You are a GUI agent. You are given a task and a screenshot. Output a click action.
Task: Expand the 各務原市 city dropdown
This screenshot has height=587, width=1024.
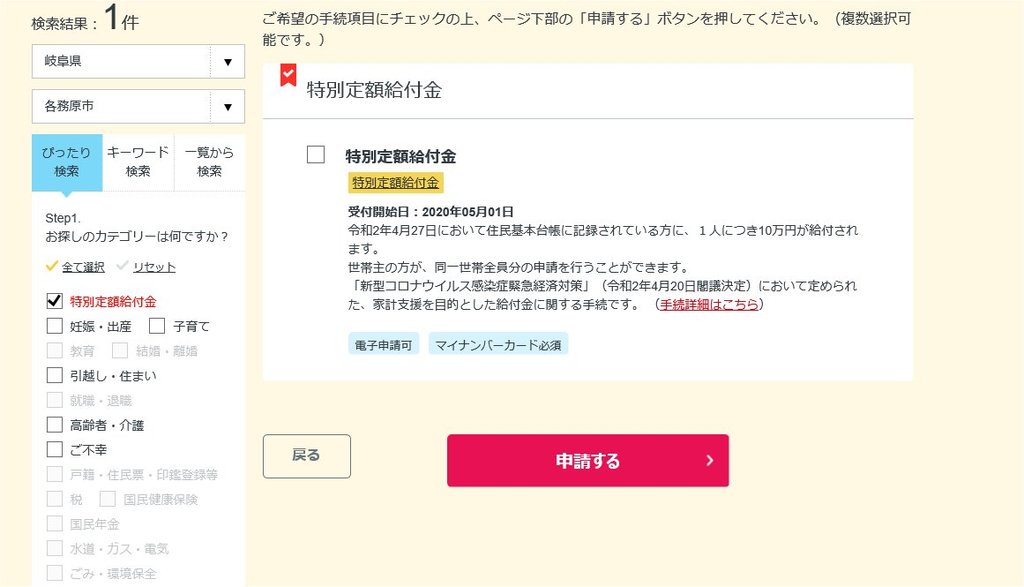click(x=138, y=106)
